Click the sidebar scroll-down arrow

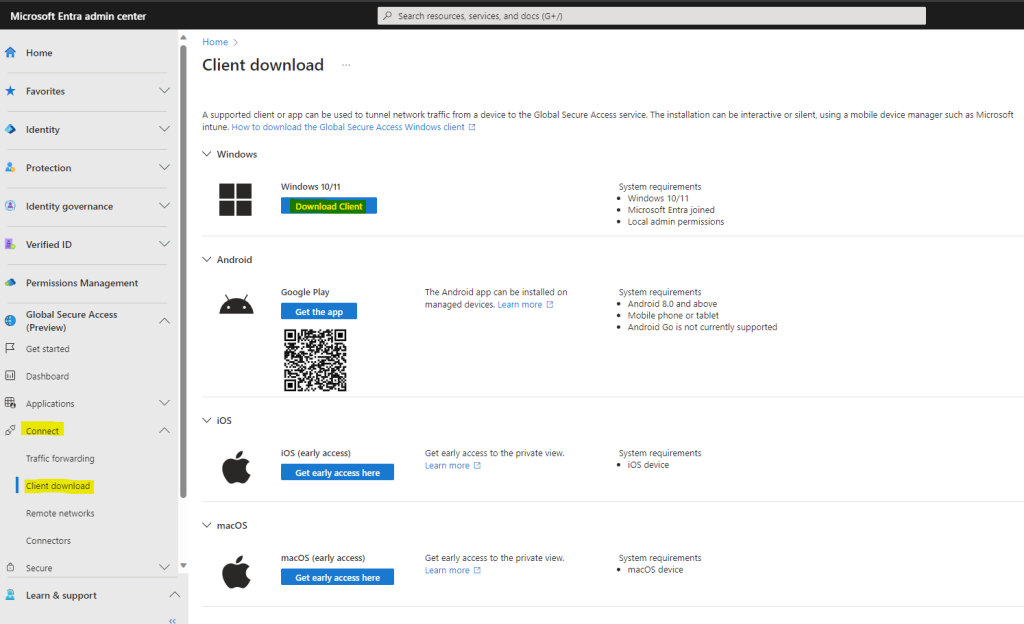[183, 566]
